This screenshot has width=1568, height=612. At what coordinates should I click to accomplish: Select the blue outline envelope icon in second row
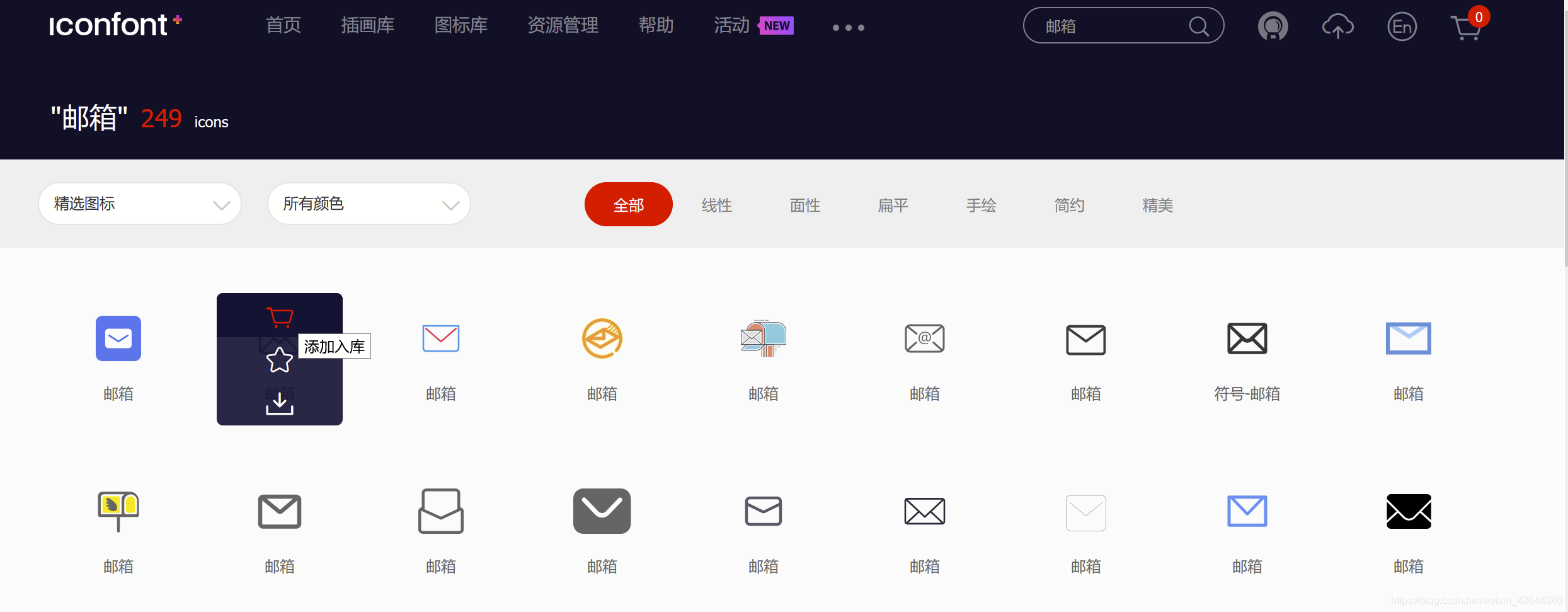pyautogui.click(x=1247, y=511)
